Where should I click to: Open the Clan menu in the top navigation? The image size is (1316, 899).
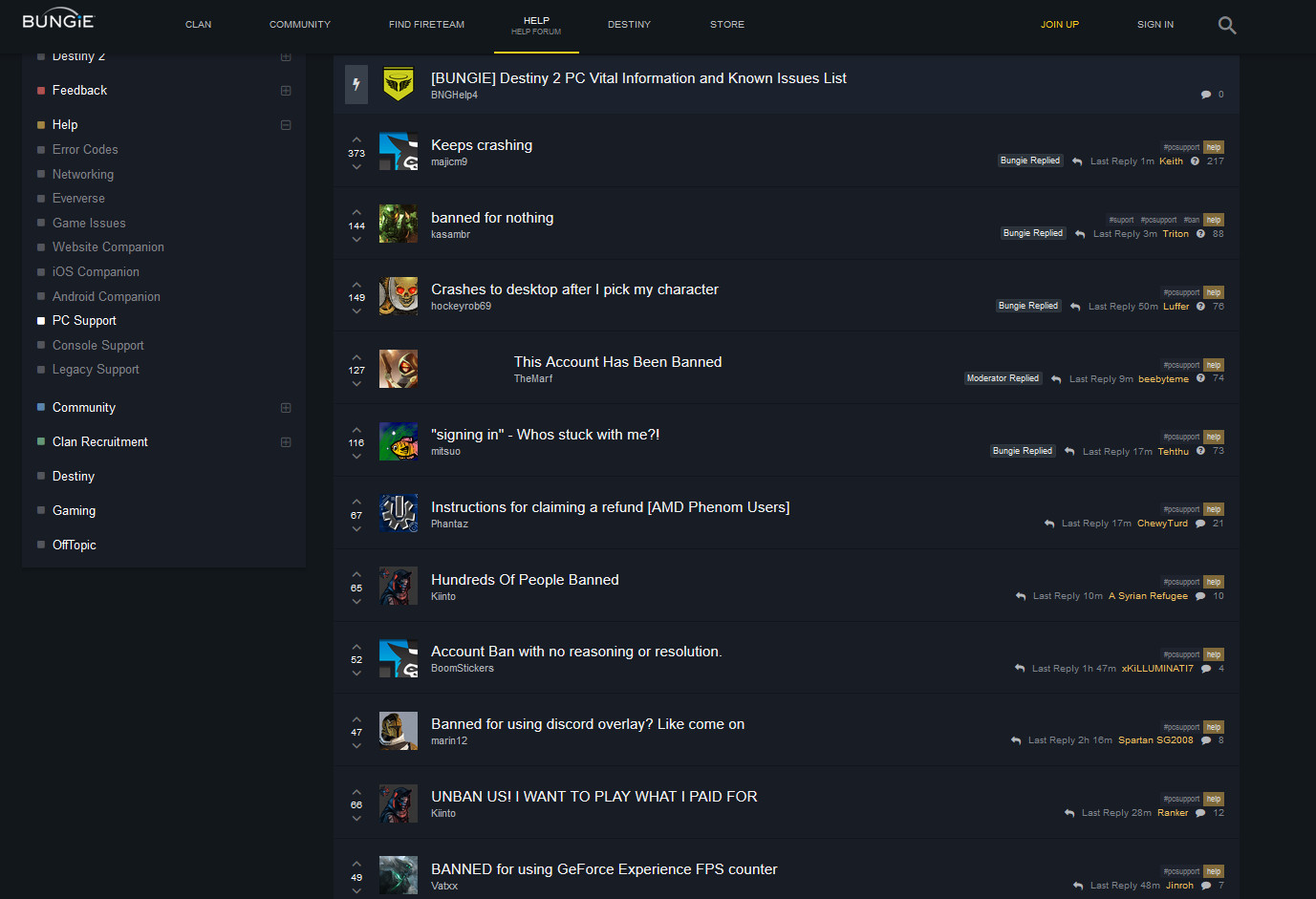click(199, 25)
